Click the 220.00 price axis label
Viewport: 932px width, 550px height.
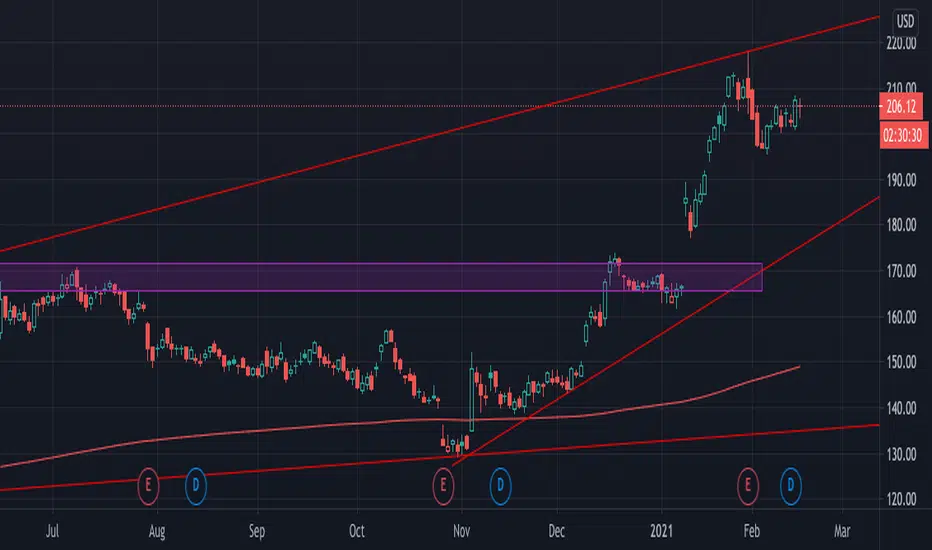[901, 43]
